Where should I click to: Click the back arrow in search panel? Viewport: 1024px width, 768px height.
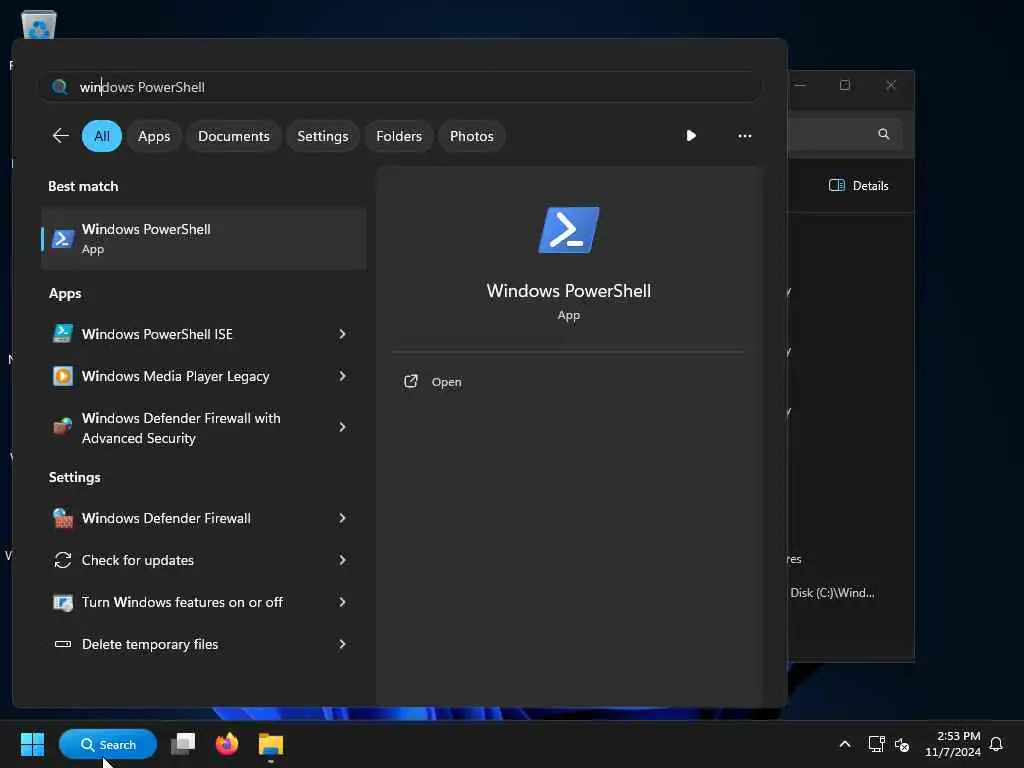tap(61, 136)
